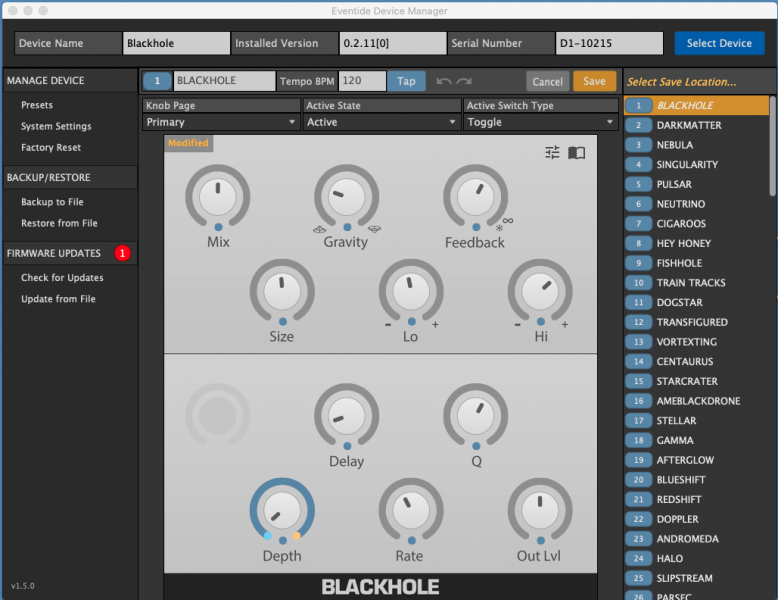Open Presets in Manage Device
Screen dimensions: 778x600
[x=37, y=105]
